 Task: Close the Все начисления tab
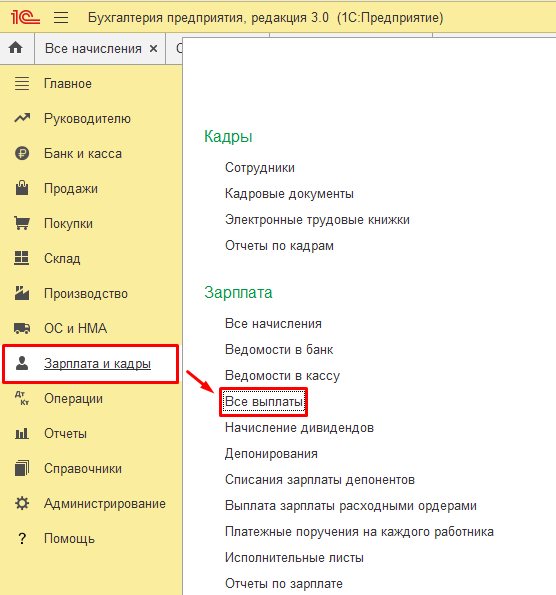point(153,49)
